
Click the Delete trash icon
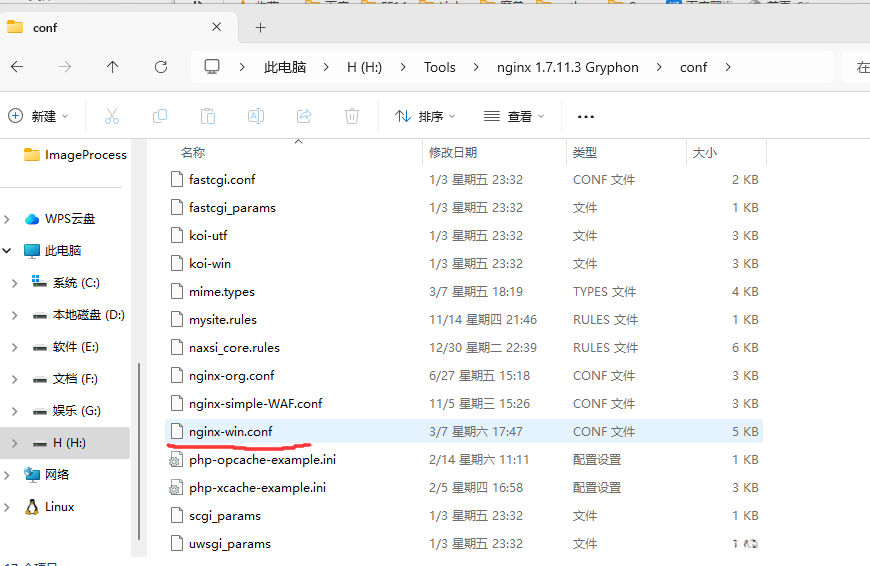[x=352, y=116]
